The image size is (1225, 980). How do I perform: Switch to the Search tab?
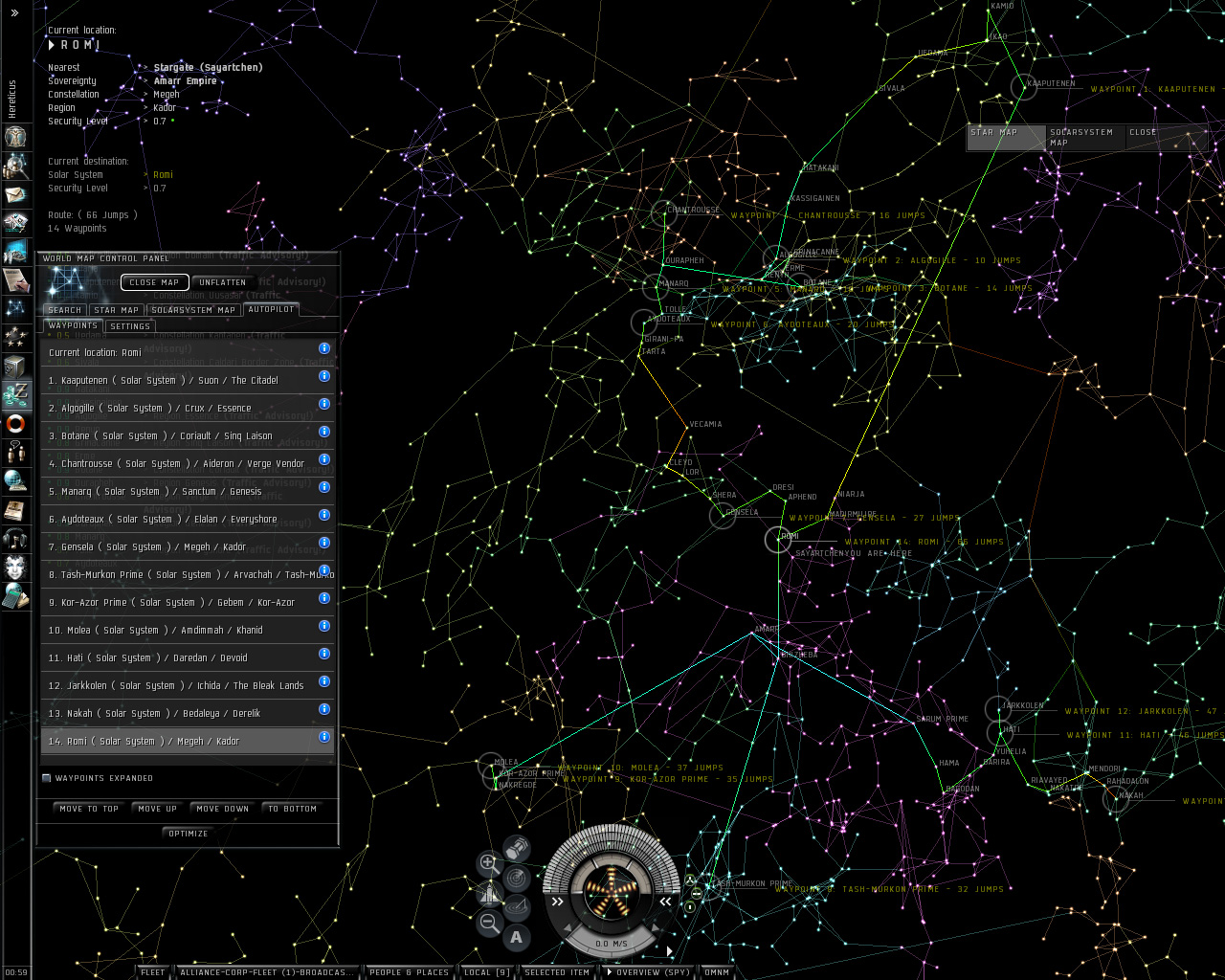click(65, 310)
